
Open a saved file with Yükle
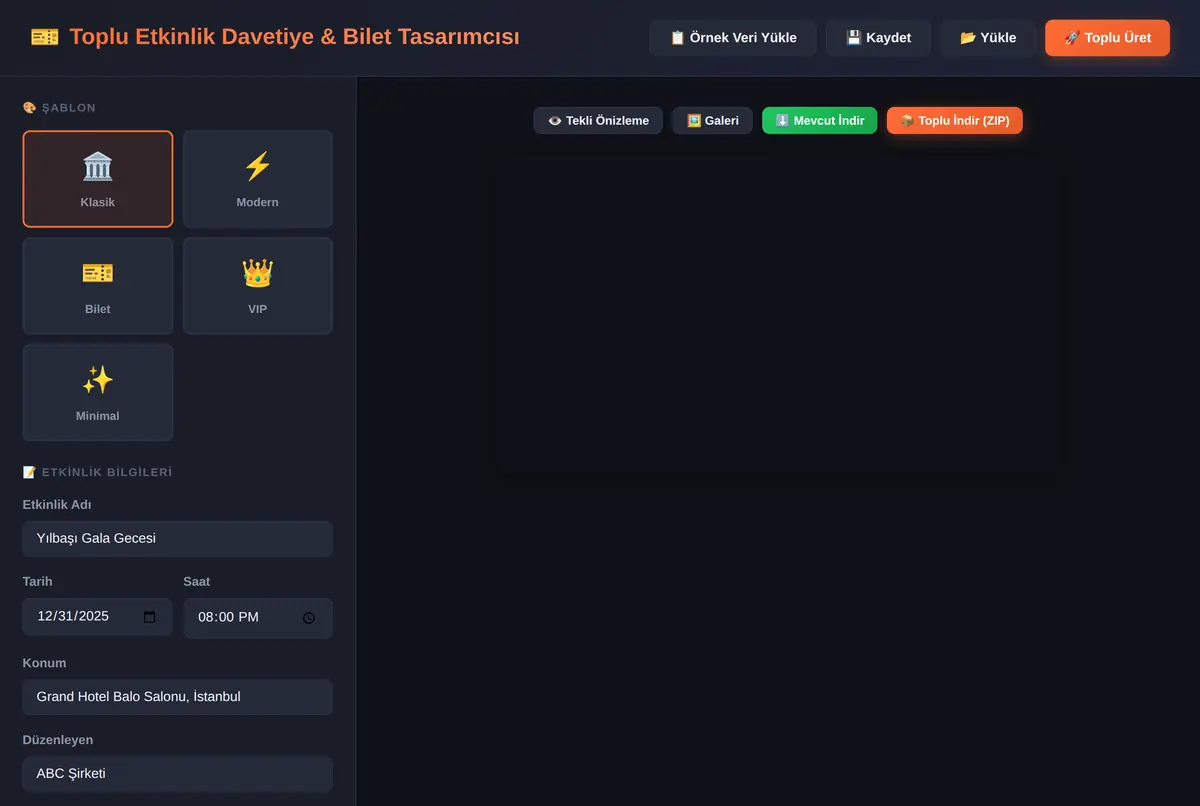(988, 38)
